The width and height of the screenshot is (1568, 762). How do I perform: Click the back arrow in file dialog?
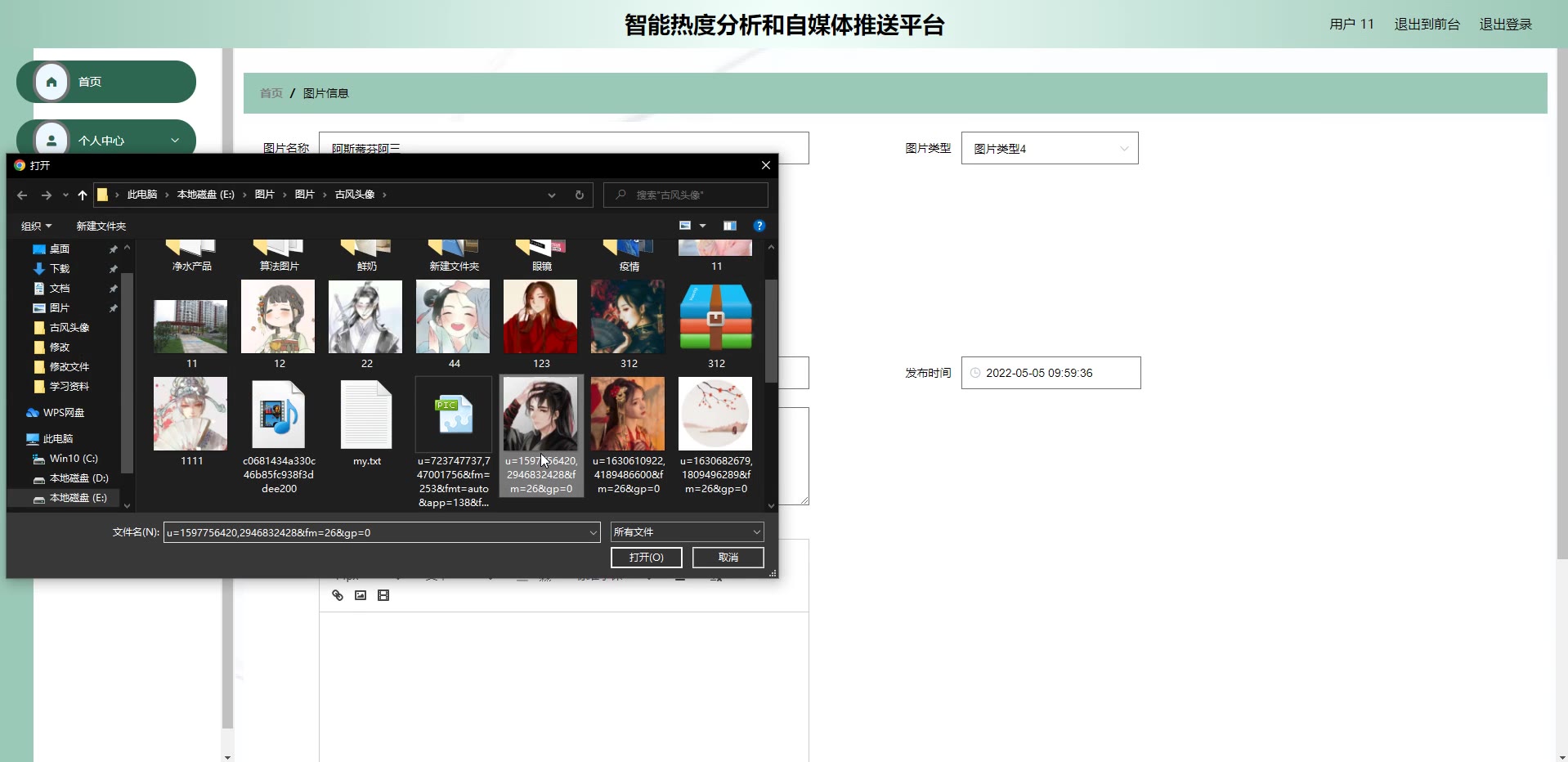coord(22,195)
